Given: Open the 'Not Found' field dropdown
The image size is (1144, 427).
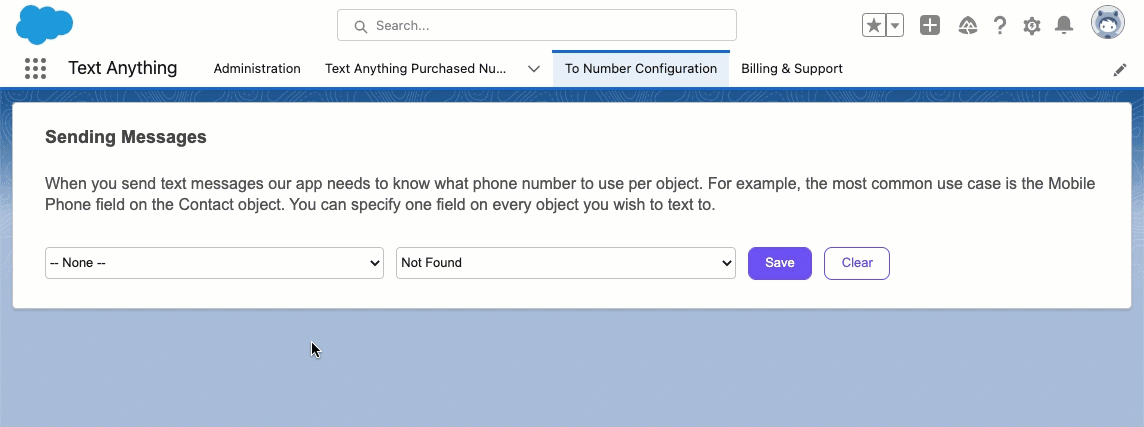Looking at the screenshot, I should click(x=565, y=263).
